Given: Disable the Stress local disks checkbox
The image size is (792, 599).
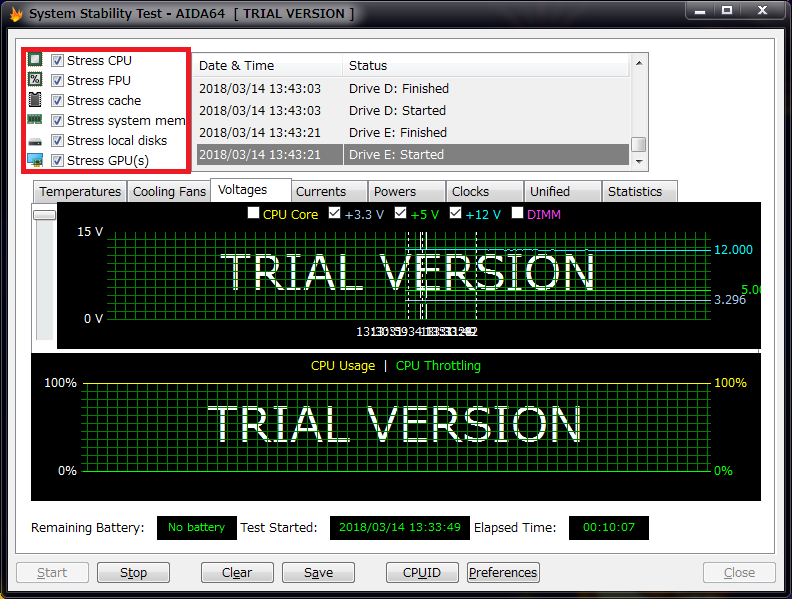Looking at the screenshot, I should [58, 140].
